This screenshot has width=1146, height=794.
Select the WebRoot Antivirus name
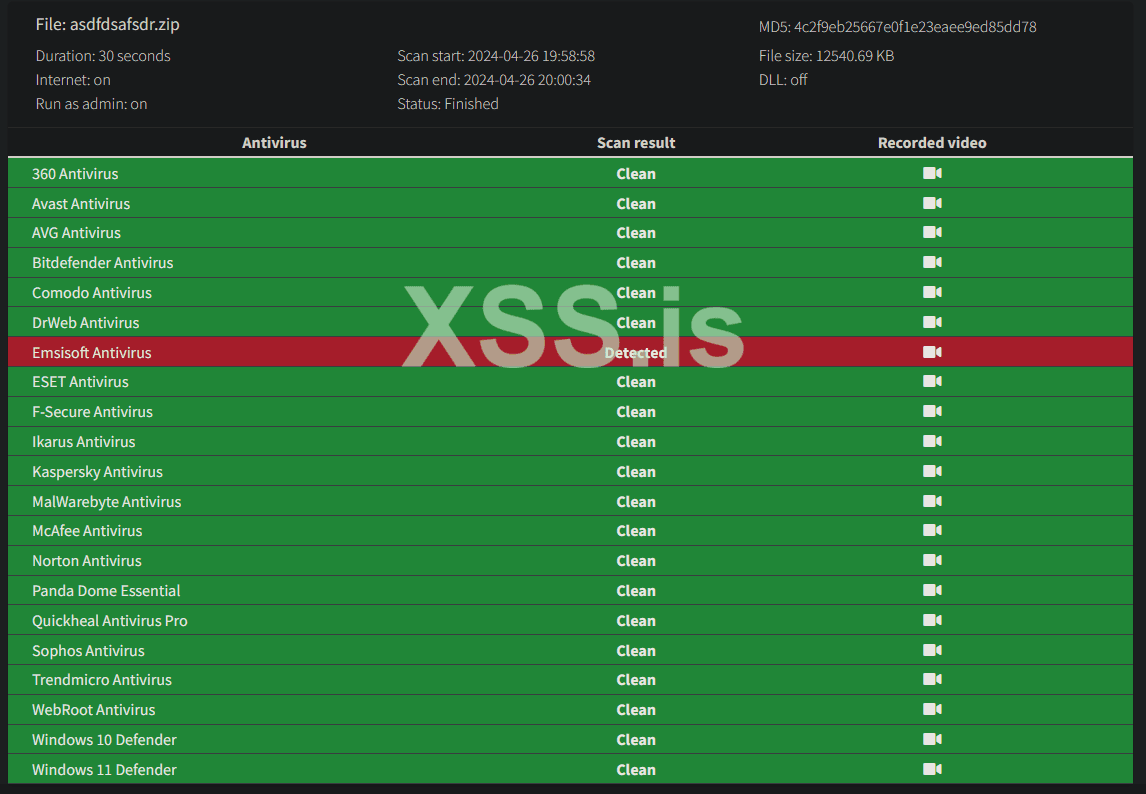tap(94, 710)
